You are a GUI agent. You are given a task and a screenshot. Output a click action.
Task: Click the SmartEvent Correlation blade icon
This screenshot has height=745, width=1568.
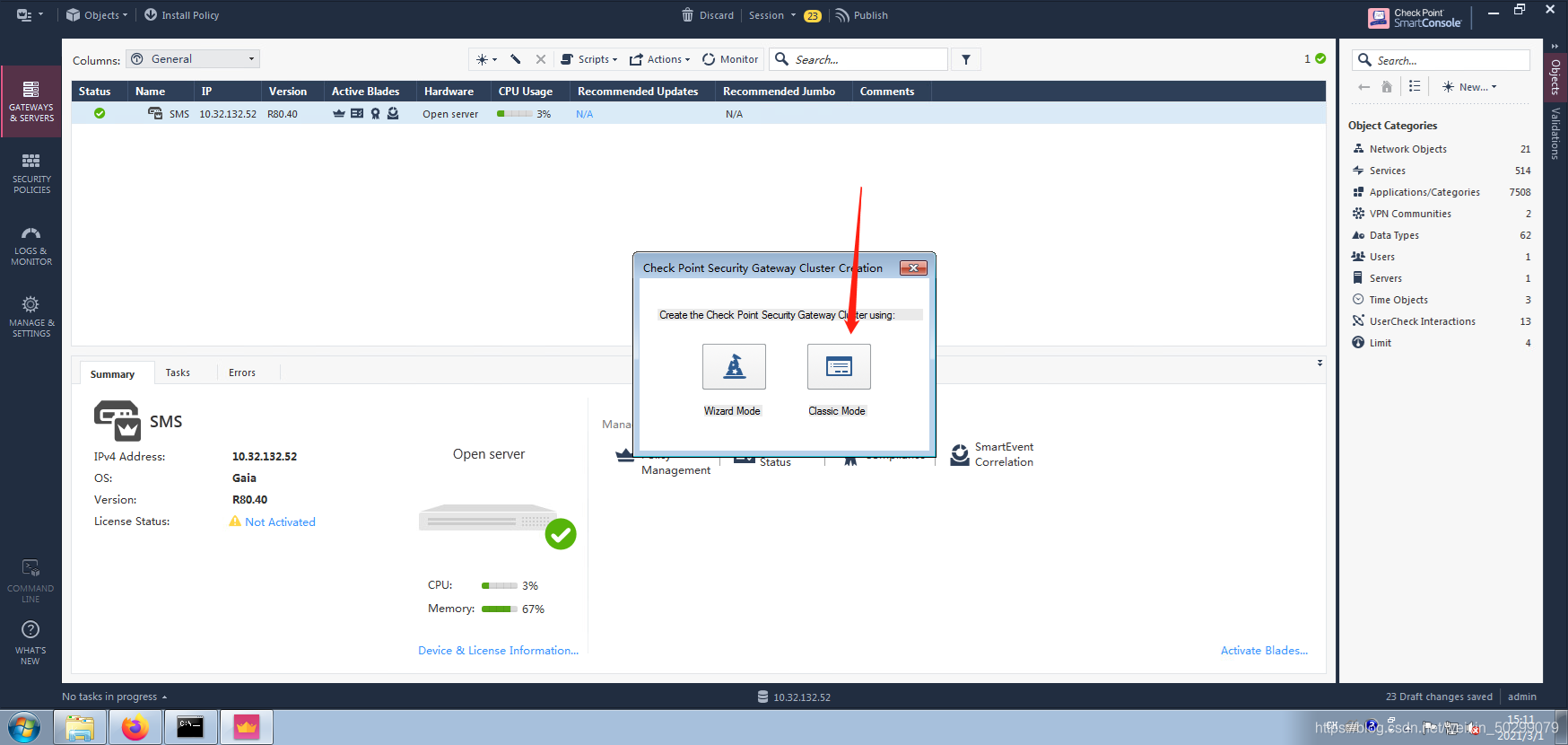(x=960, y=454)
